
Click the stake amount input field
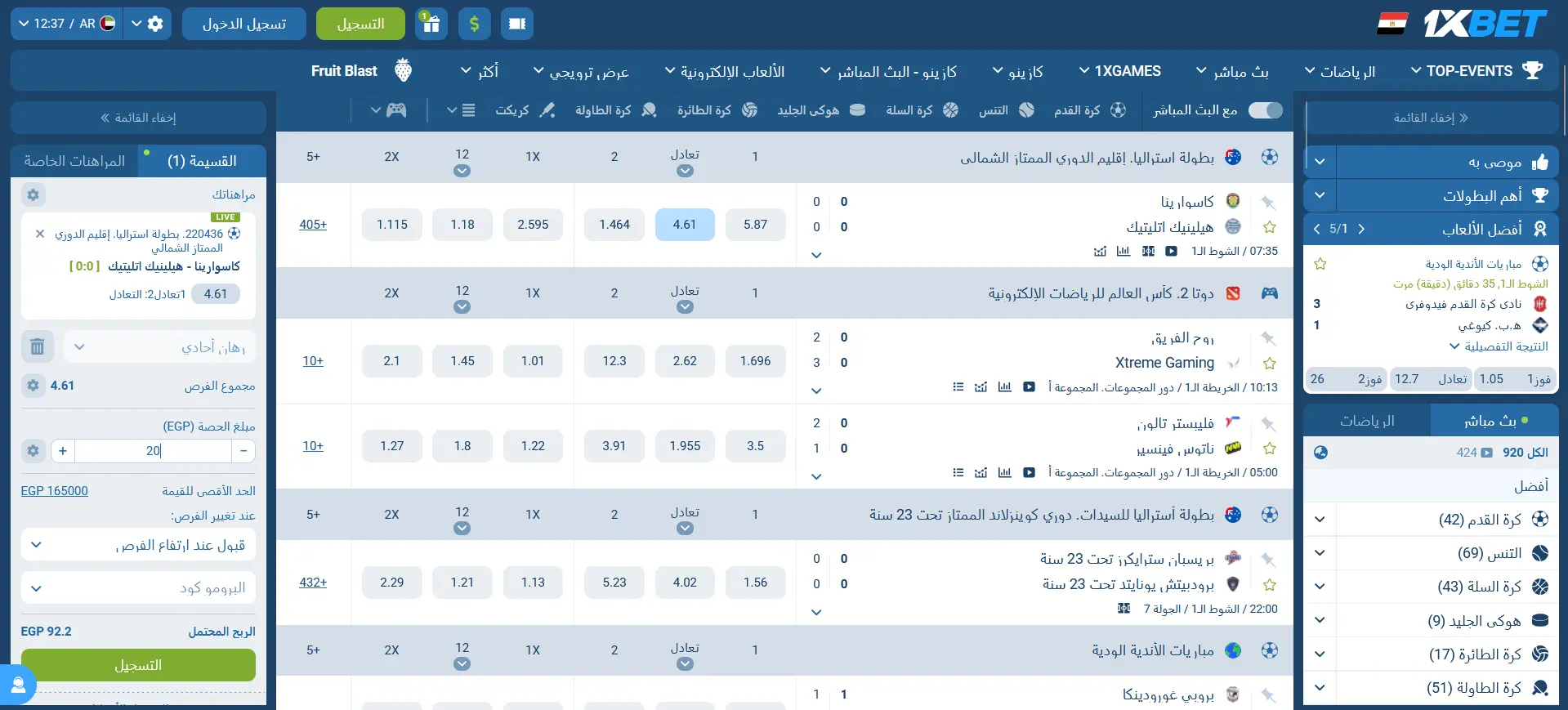click(x=153, y=451)
